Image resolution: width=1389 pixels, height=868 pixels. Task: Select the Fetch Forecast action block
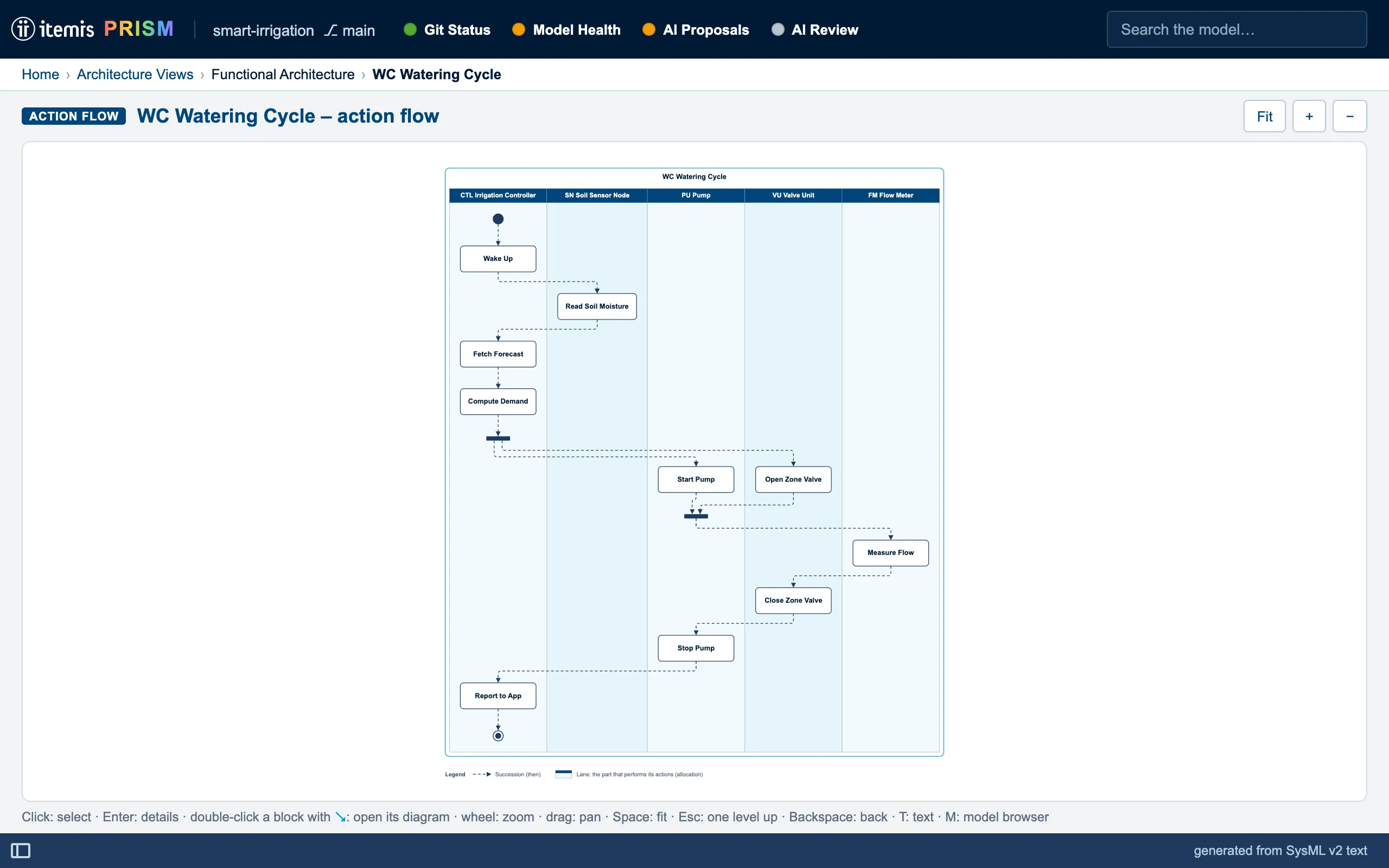tap(498, 354)
